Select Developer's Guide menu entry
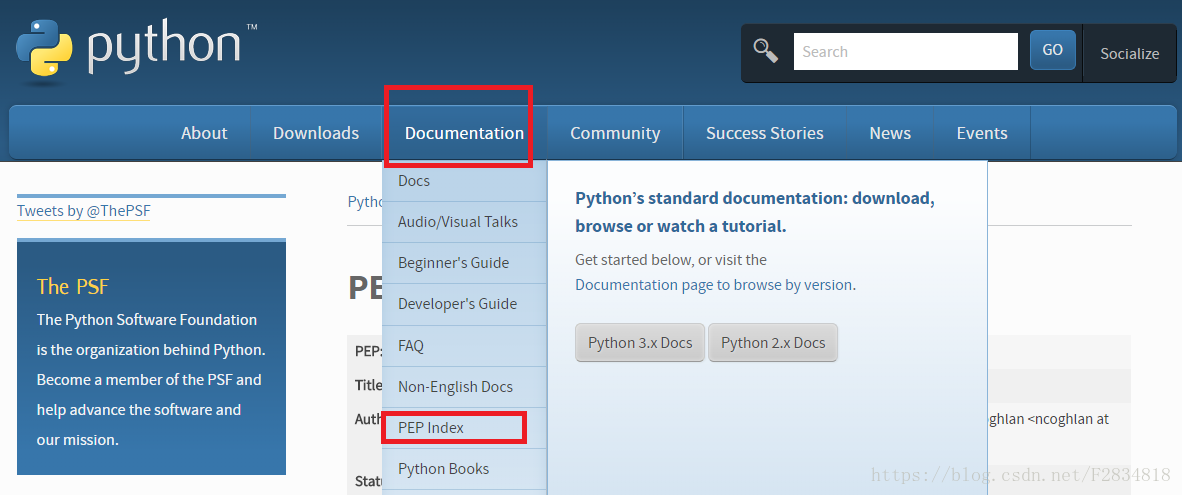The height and width of the screenshot is (495, 1182). click(464, 304)
